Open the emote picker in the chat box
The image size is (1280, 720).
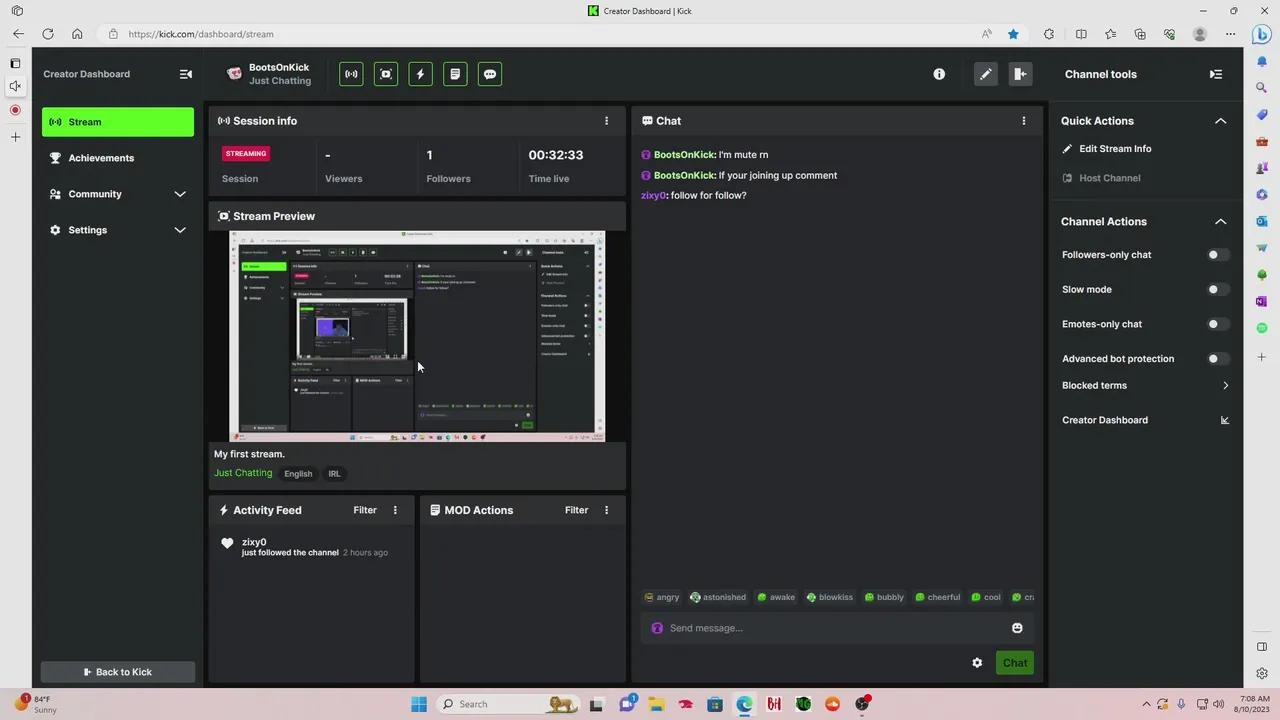coord(1016,628)
